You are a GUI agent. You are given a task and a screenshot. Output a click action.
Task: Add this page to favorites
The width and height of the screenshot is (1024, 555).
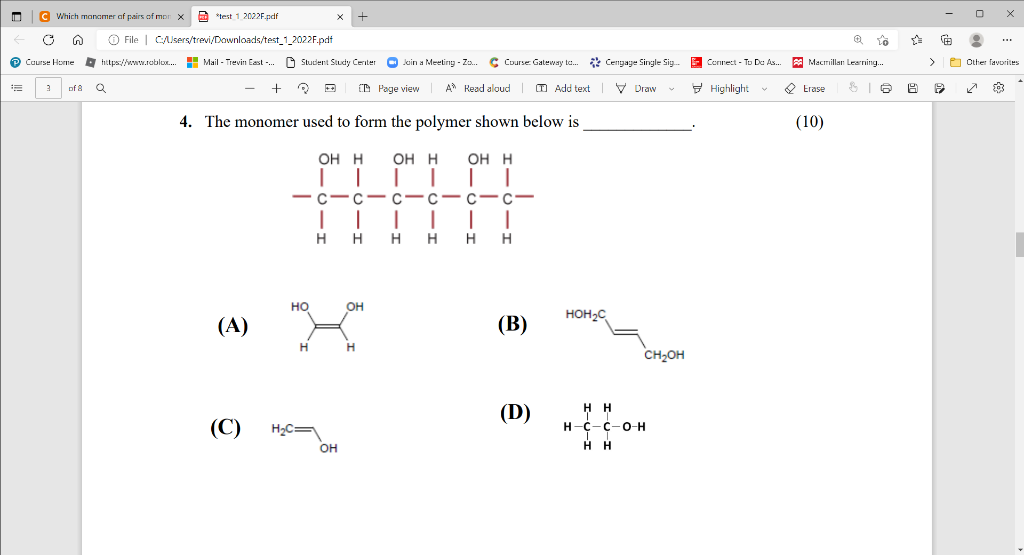click(x=883, y=40)
